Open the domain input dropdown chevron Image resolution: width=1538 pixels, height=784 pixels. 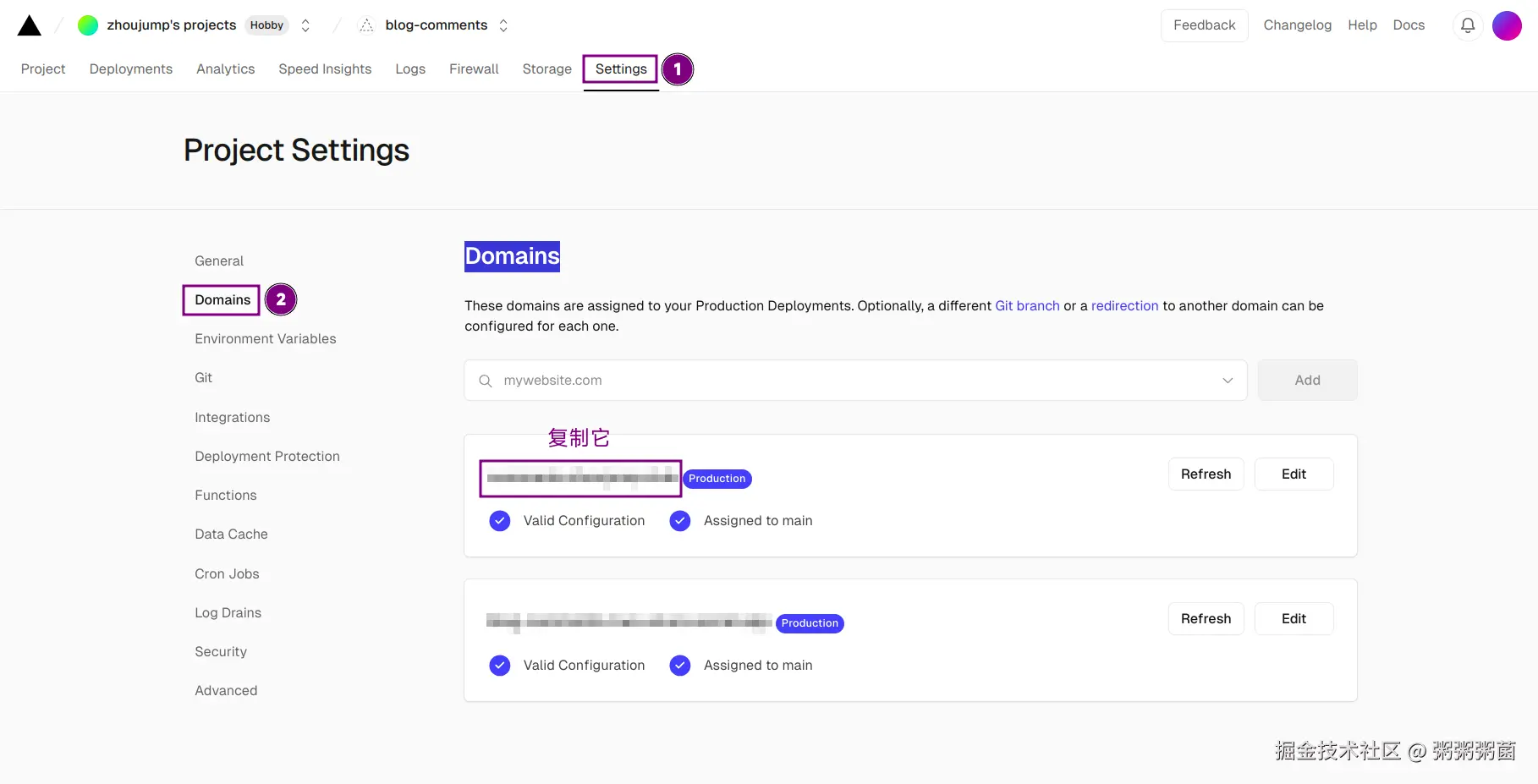1228,381
